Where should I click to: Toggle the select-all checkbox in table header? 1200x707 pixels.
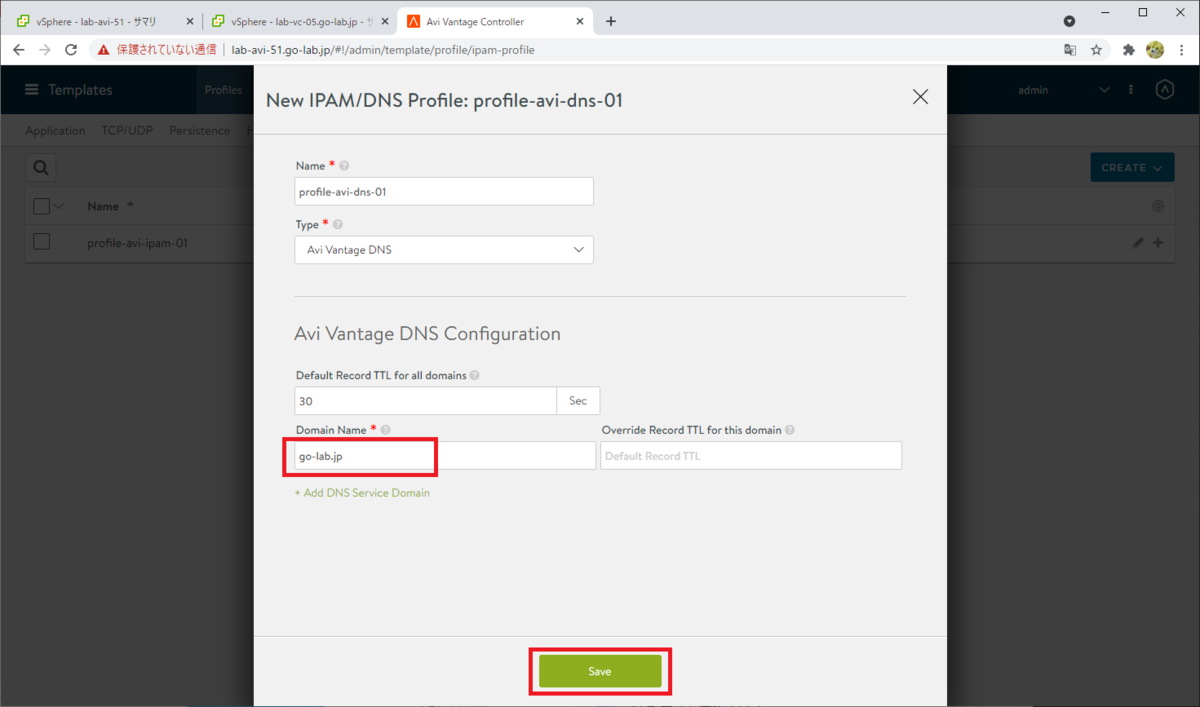point(41,206)
